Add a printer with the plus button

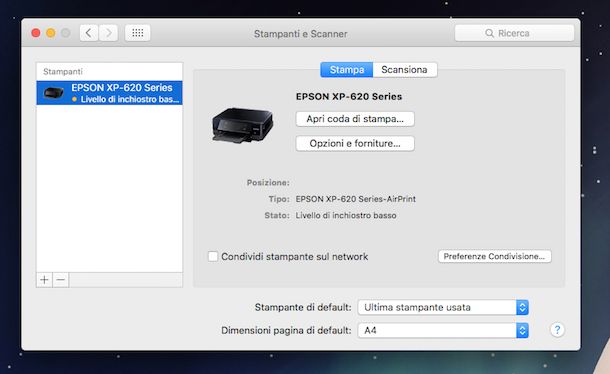click(x=44, y=280)
